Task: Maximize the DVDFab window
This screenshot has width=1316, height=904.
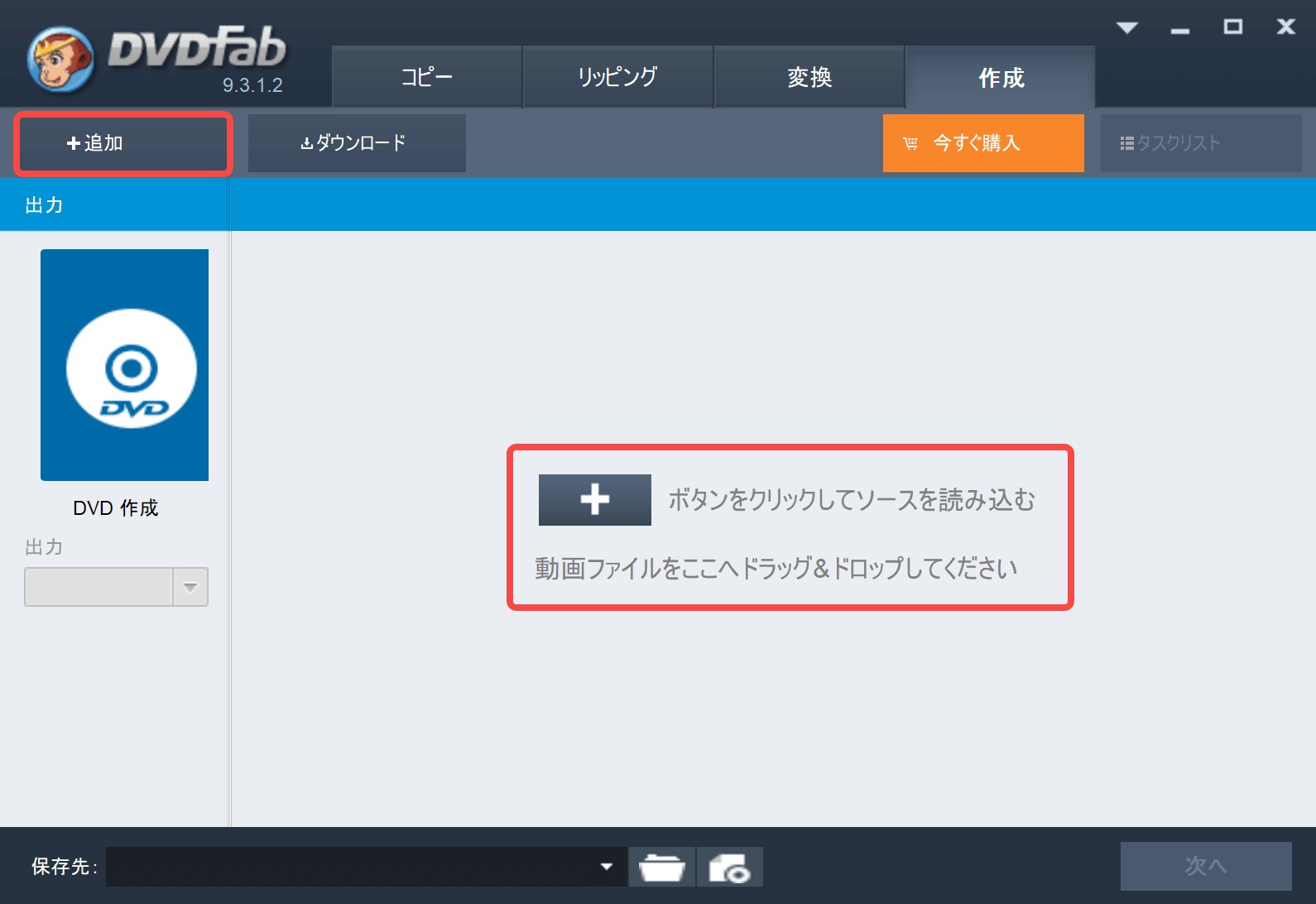Action: pyautogui.click(x=1233, y=27)
